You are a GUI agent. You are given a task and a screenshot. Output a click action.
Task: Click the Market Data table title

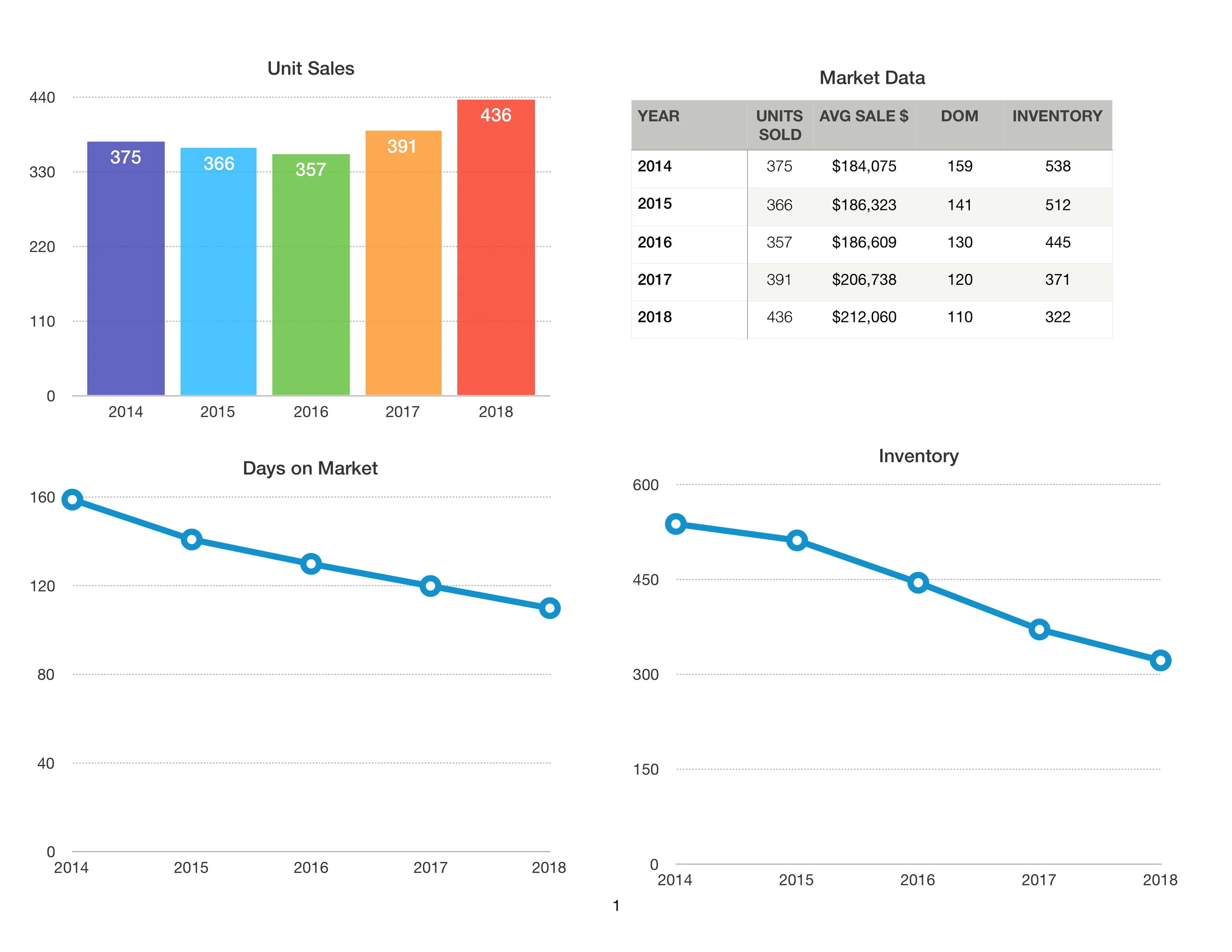[872, 78]
